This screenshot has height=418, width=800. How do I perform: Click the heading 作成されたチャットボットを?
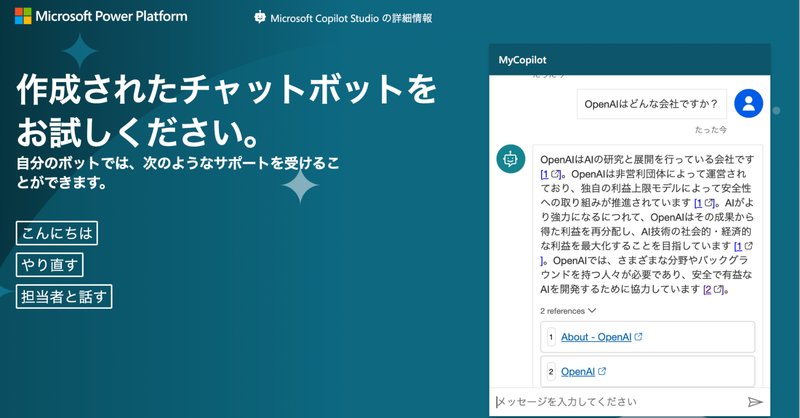coord(227,90)
